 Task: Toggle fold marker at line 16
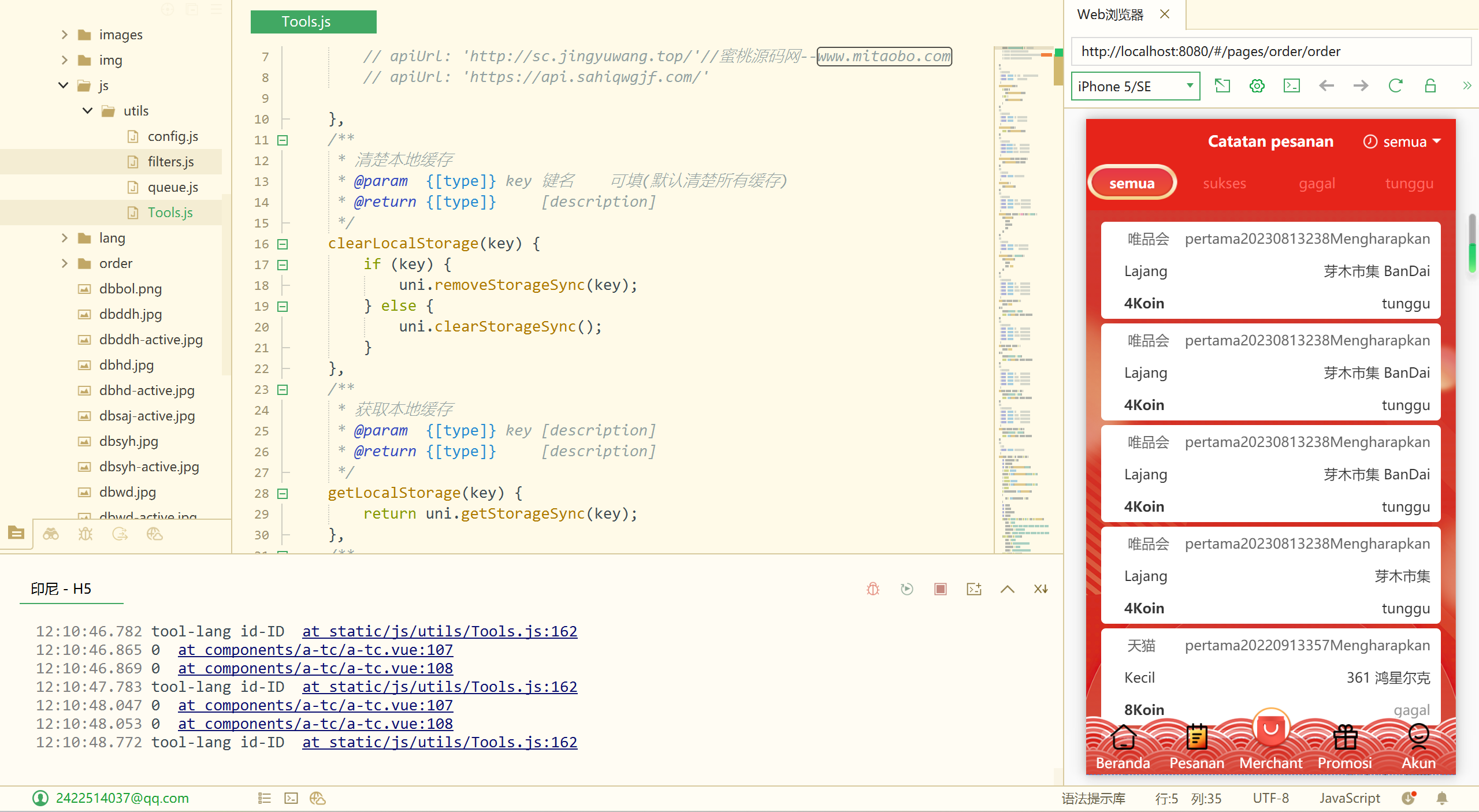(x=283, y=244)
